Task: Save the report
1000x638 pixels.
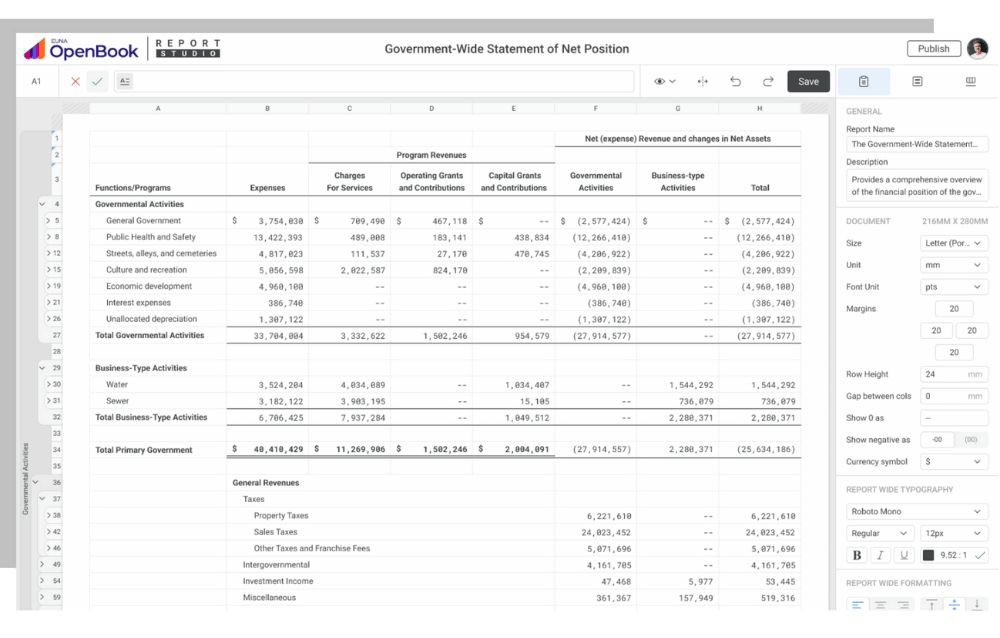Action: tap(808, 82)
